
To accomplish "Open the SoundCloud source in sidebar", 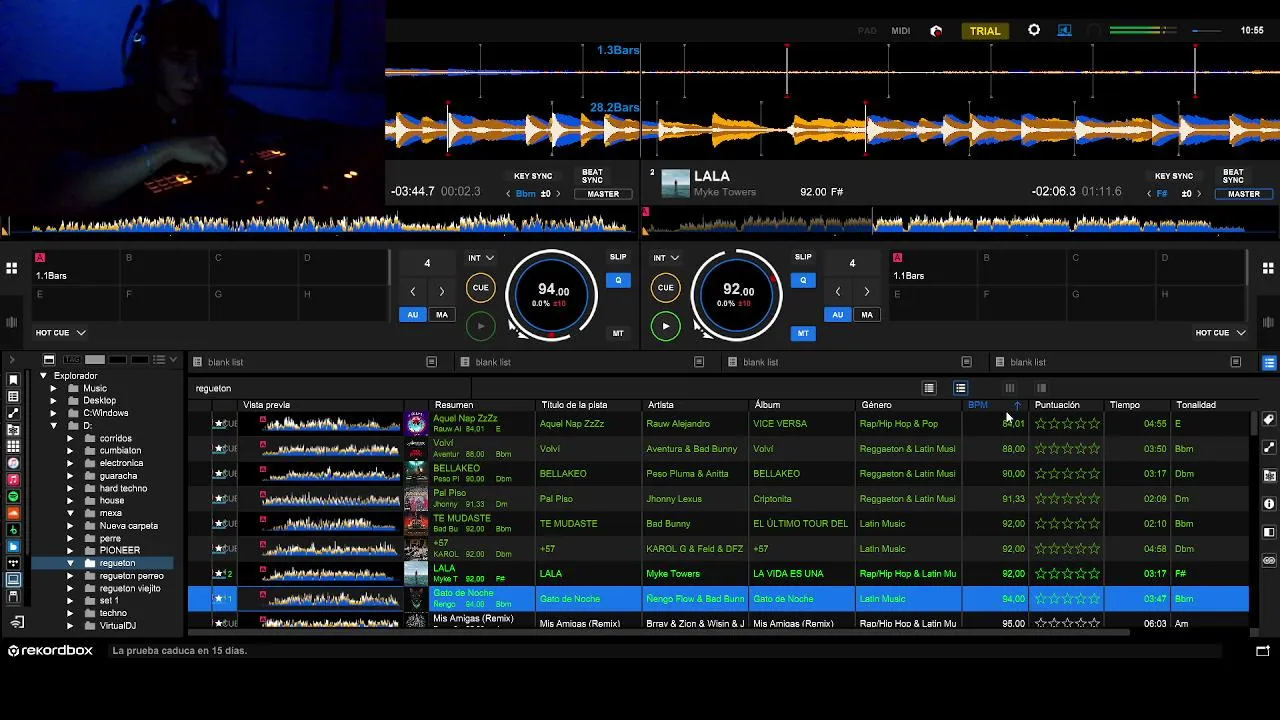I will pyautogui.click(x=13, y=513).
